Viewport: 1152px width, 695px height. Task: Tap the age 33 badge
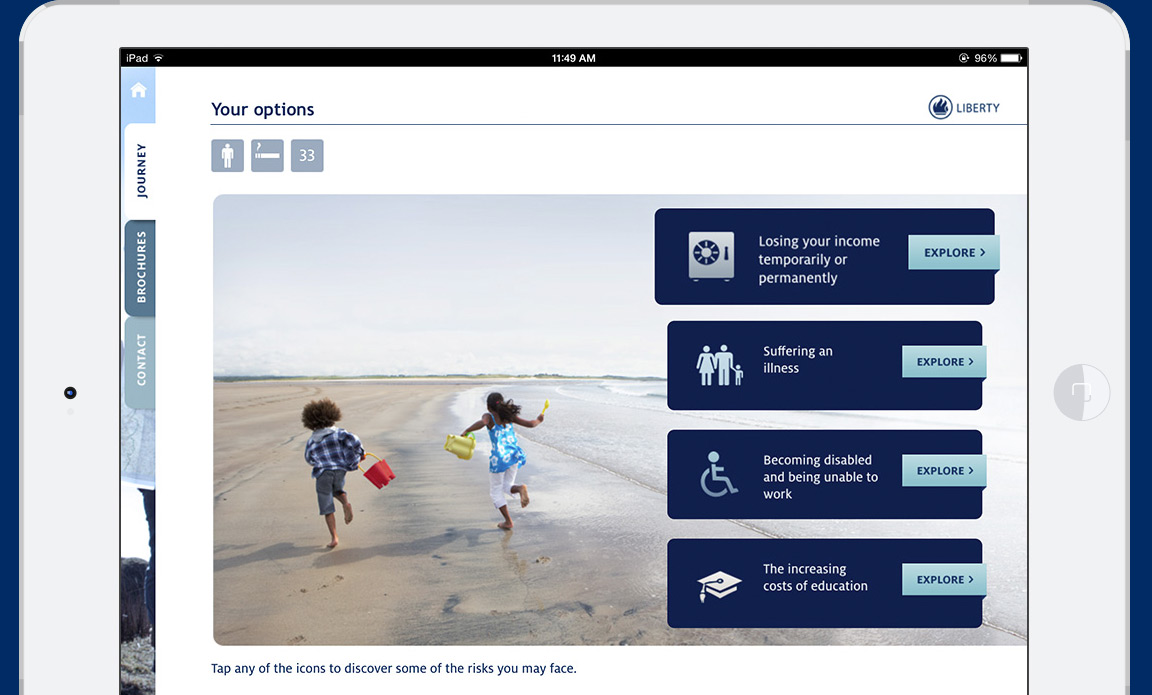pos(307,156)
